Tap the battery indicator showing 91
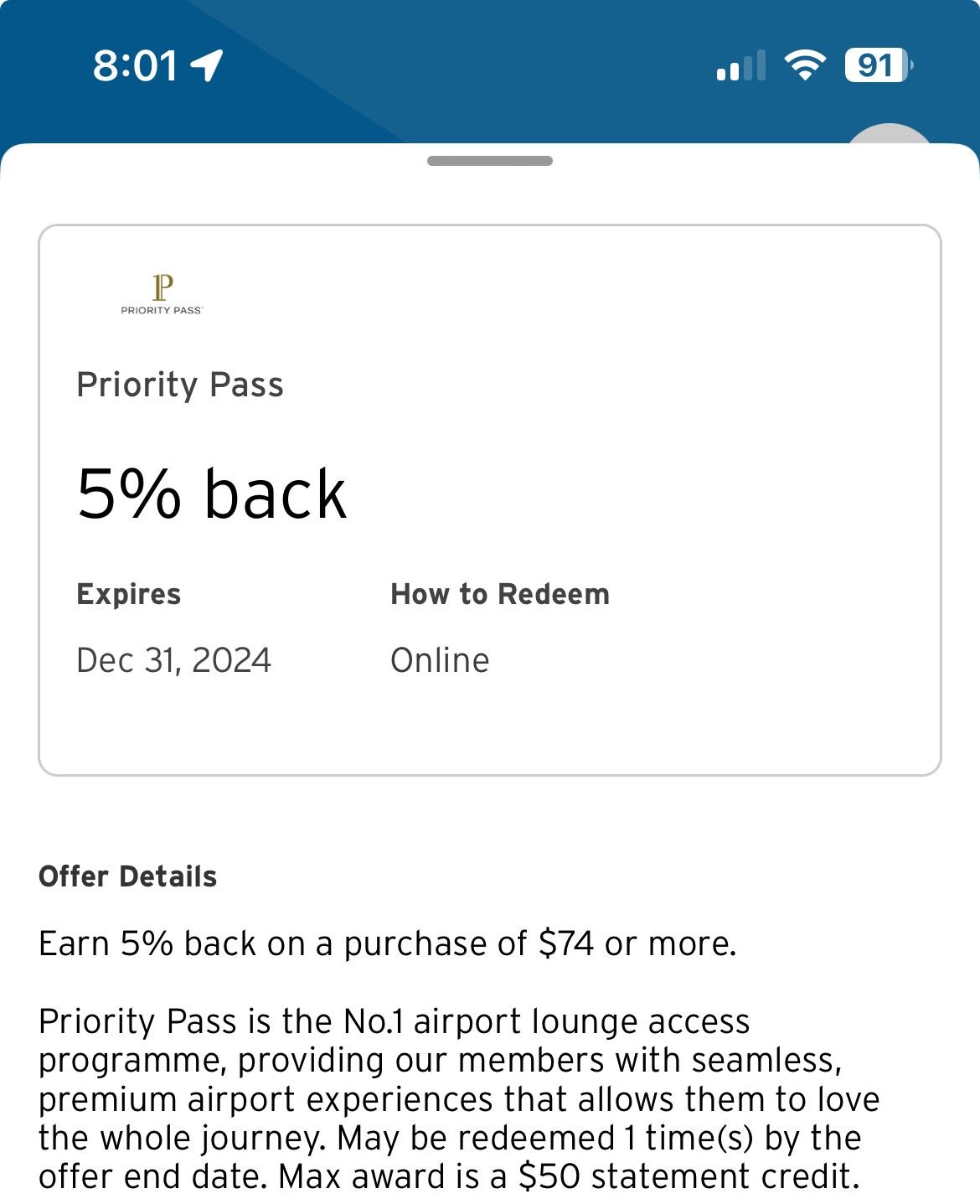This screenshot has height=1204, width=980. pyautogui.click(x=877, y=65)
